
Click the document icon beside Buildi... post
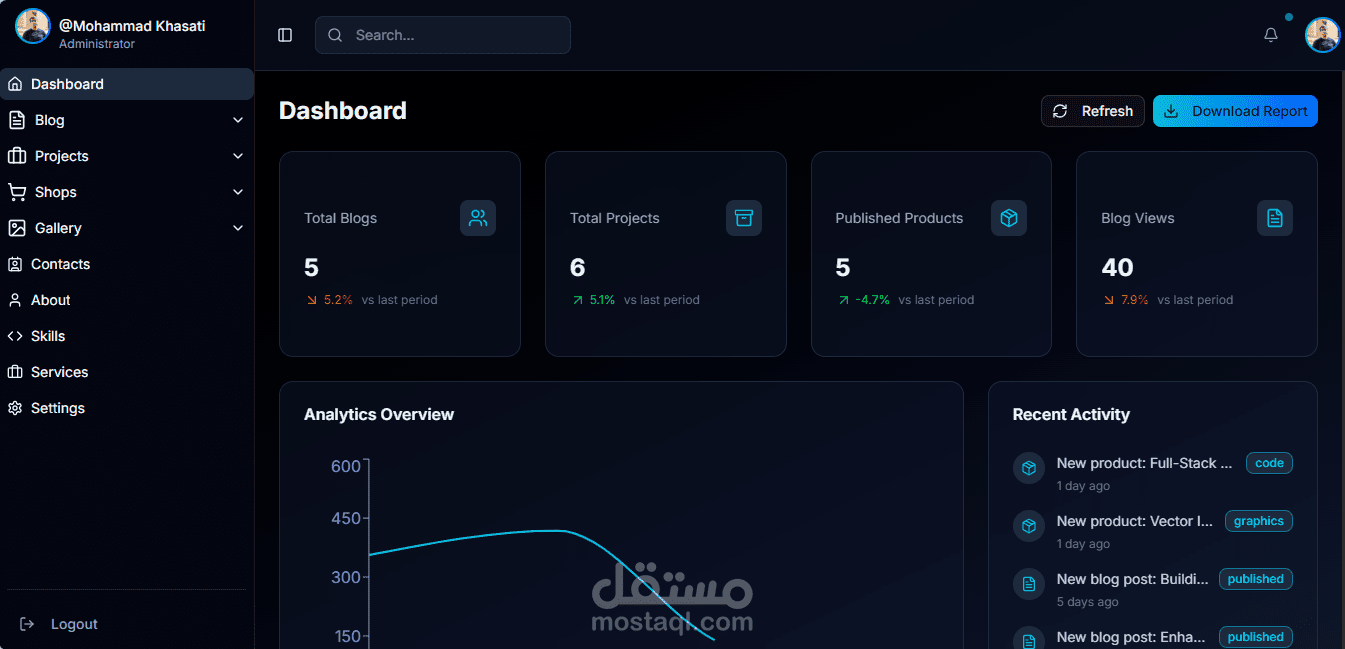(x=1029, y=584)
